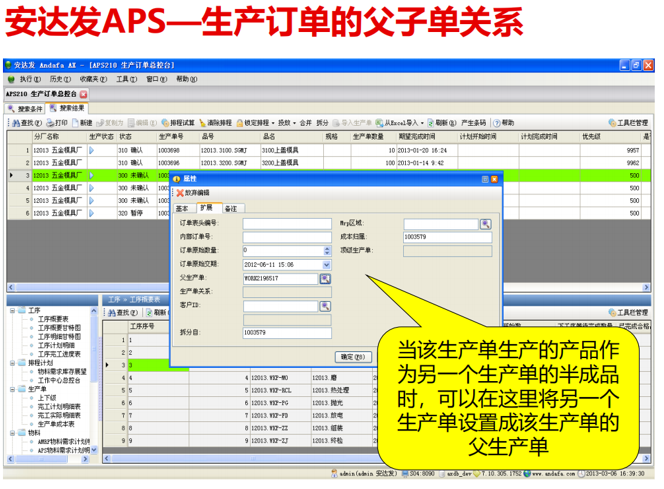The width and height of the screenshot is (664, 489).
Task: Click the 确定 button in dialog
Action: point(353,357)
